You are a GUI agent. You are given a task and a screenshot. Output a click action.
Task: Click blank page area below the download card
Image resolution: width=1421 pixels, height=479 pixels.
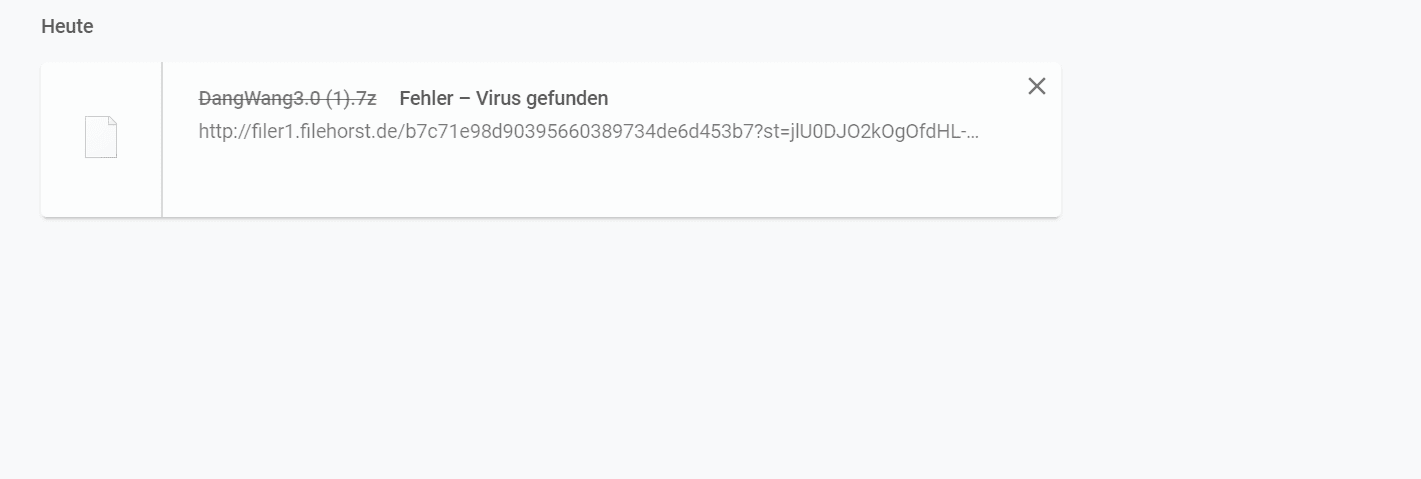tap(700, 350)
